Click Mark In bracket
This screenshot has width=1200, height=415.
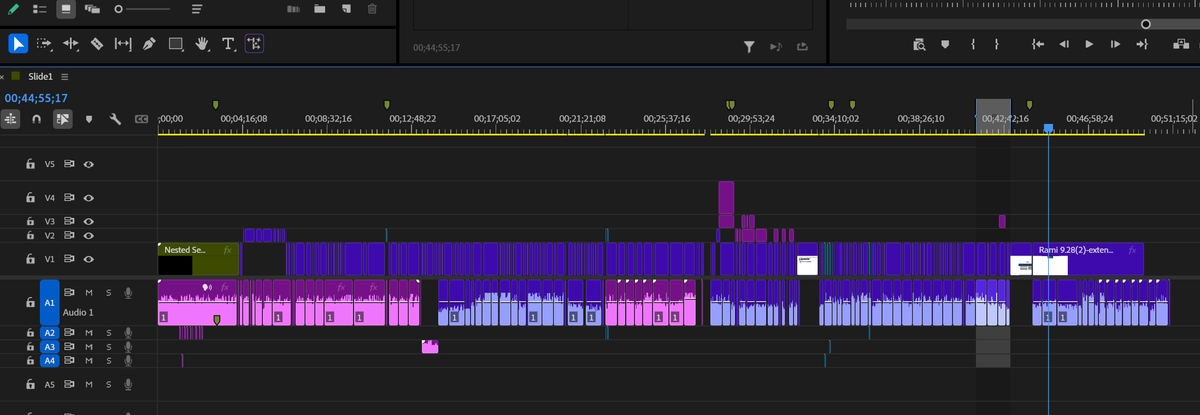click(x=972, y=44)
